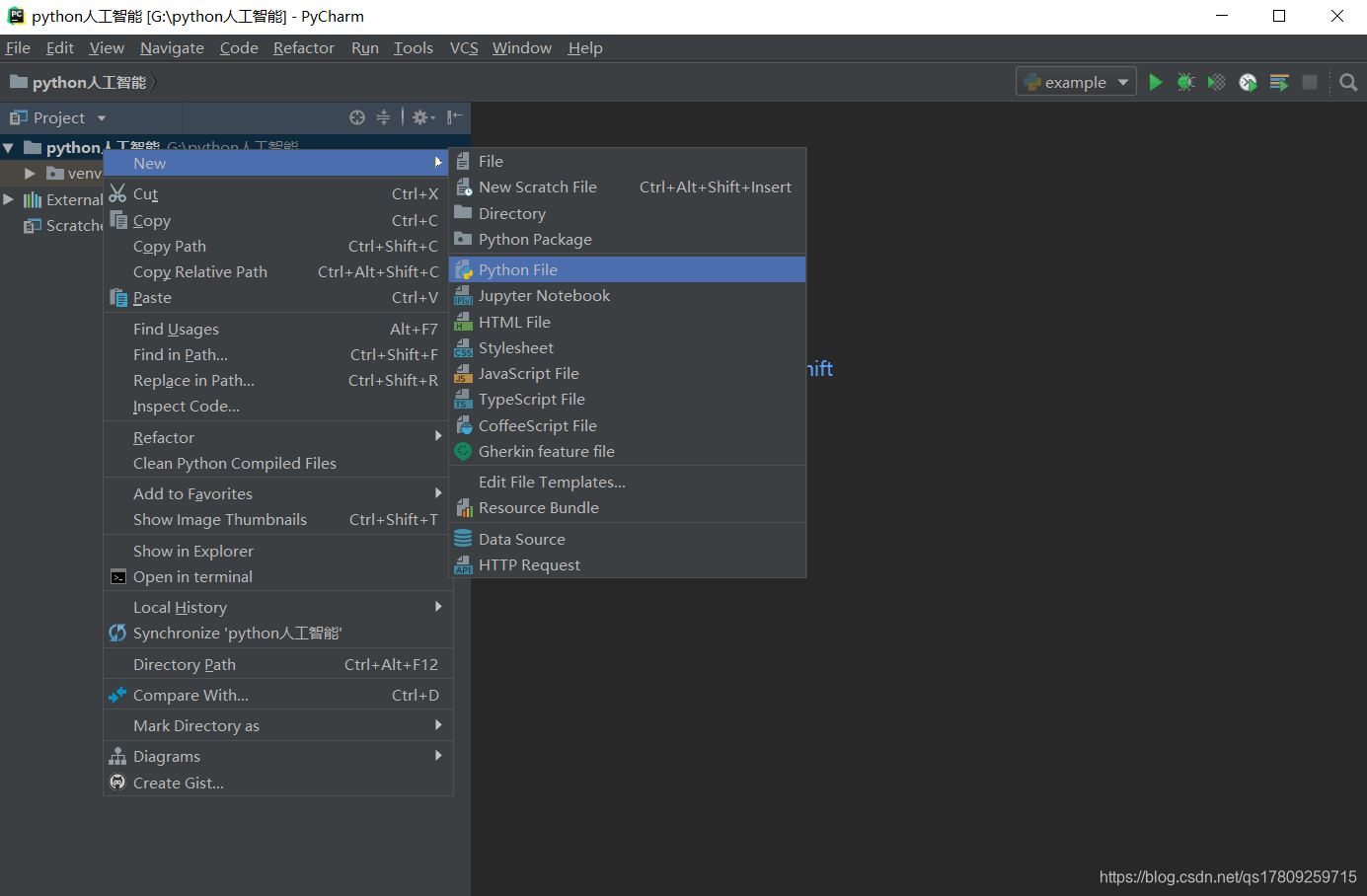The image size is (1367, 896).
Task: Click the HTTP Request API icon
Action: (463, 564)
